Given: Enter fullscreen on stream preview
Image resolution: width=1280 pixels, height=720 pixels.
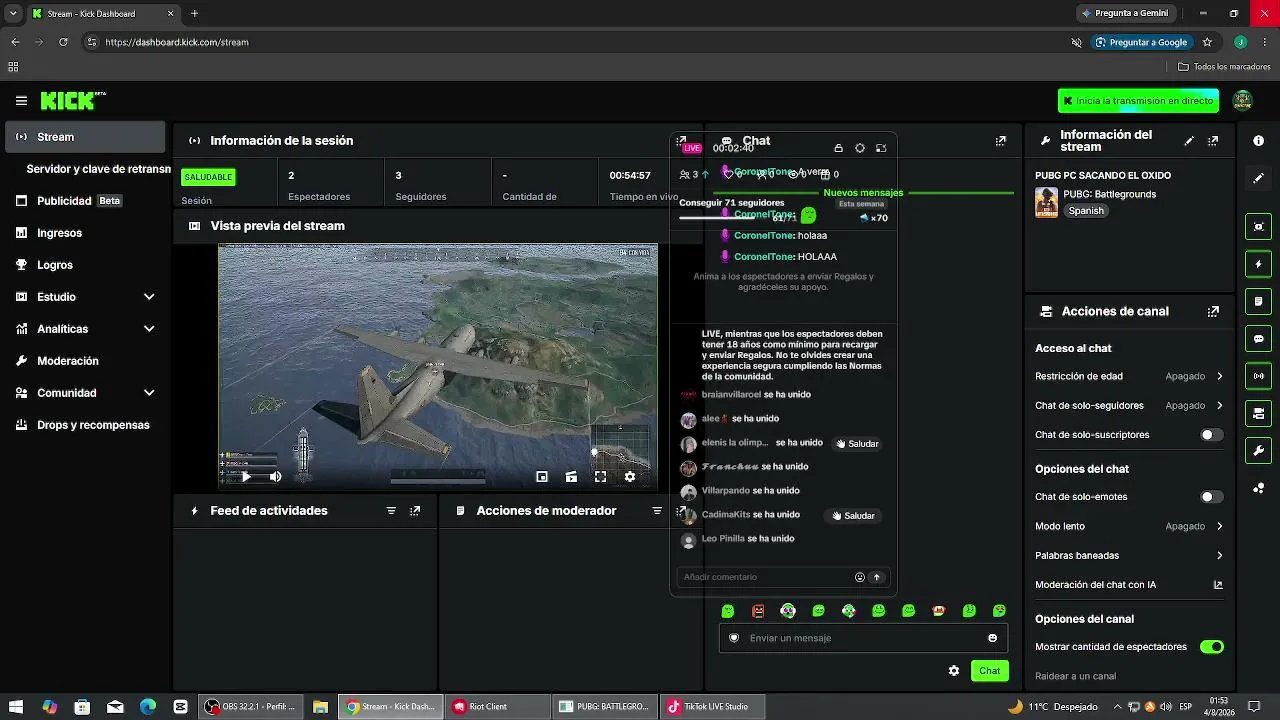Looking at the screenshot, I should pyautogui.click(x=600, y=477).
